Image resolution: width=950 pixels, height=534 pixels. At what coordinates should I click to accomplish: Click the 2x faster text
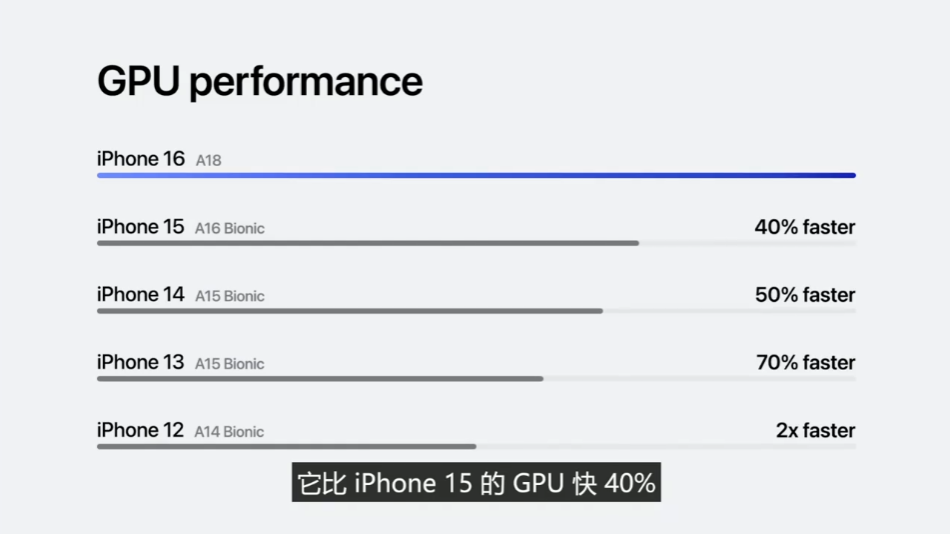815,431
